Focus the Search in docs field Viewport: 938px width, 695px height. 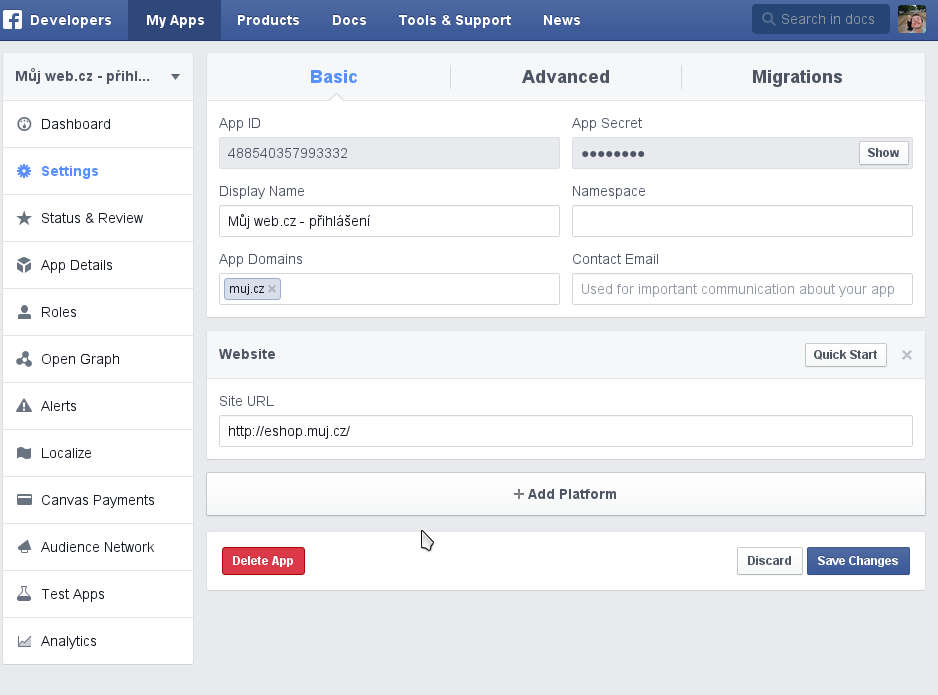821,19
